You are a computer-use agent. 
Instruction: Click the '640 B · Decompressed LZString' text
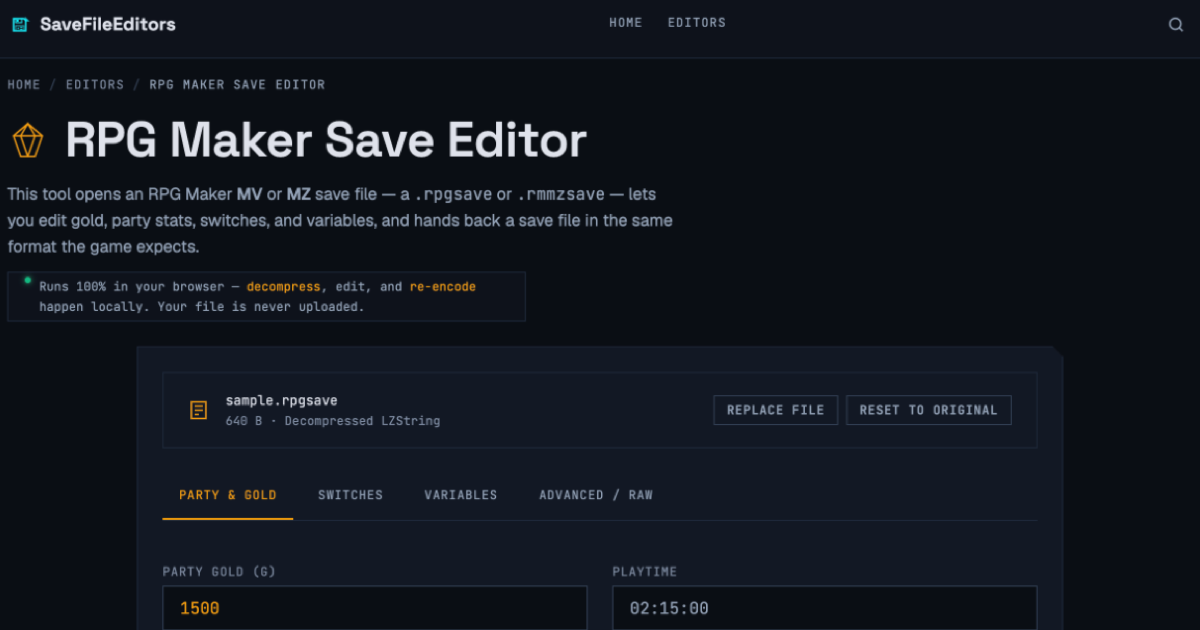click(333, 421)
